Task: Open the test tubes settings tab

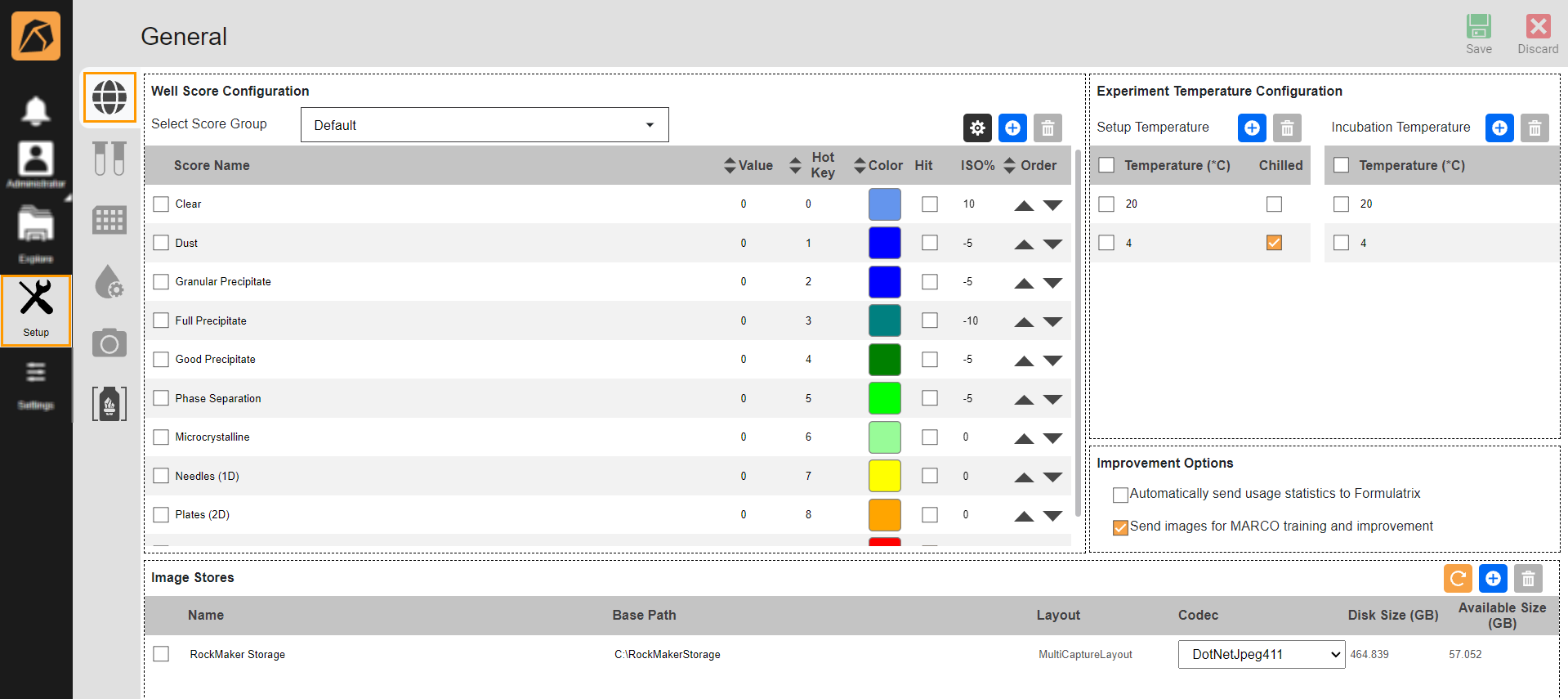Action: tap(109, 159)
